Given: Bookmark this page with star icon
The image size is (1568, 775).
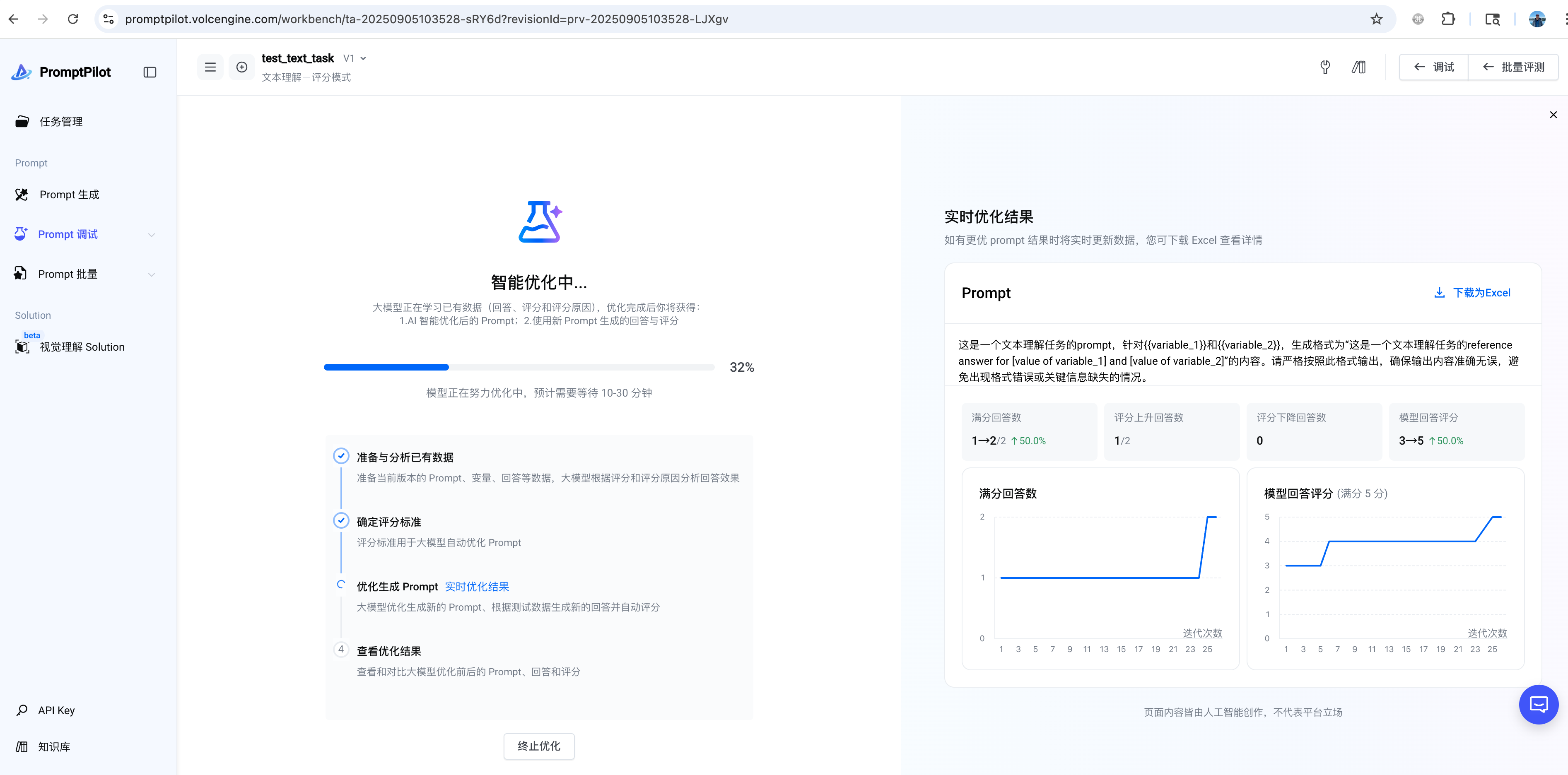Looking at the screenshot, I should click(x=1376, y=19).
